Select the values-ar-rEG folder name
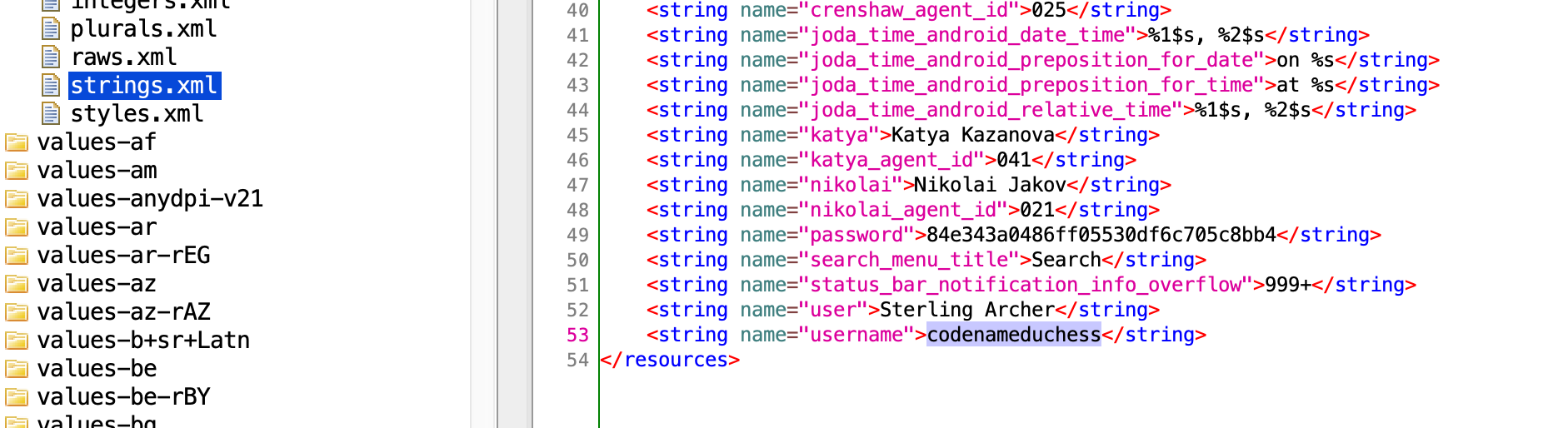The height and width of the screenshot is (428, 1568). [123, 256]
